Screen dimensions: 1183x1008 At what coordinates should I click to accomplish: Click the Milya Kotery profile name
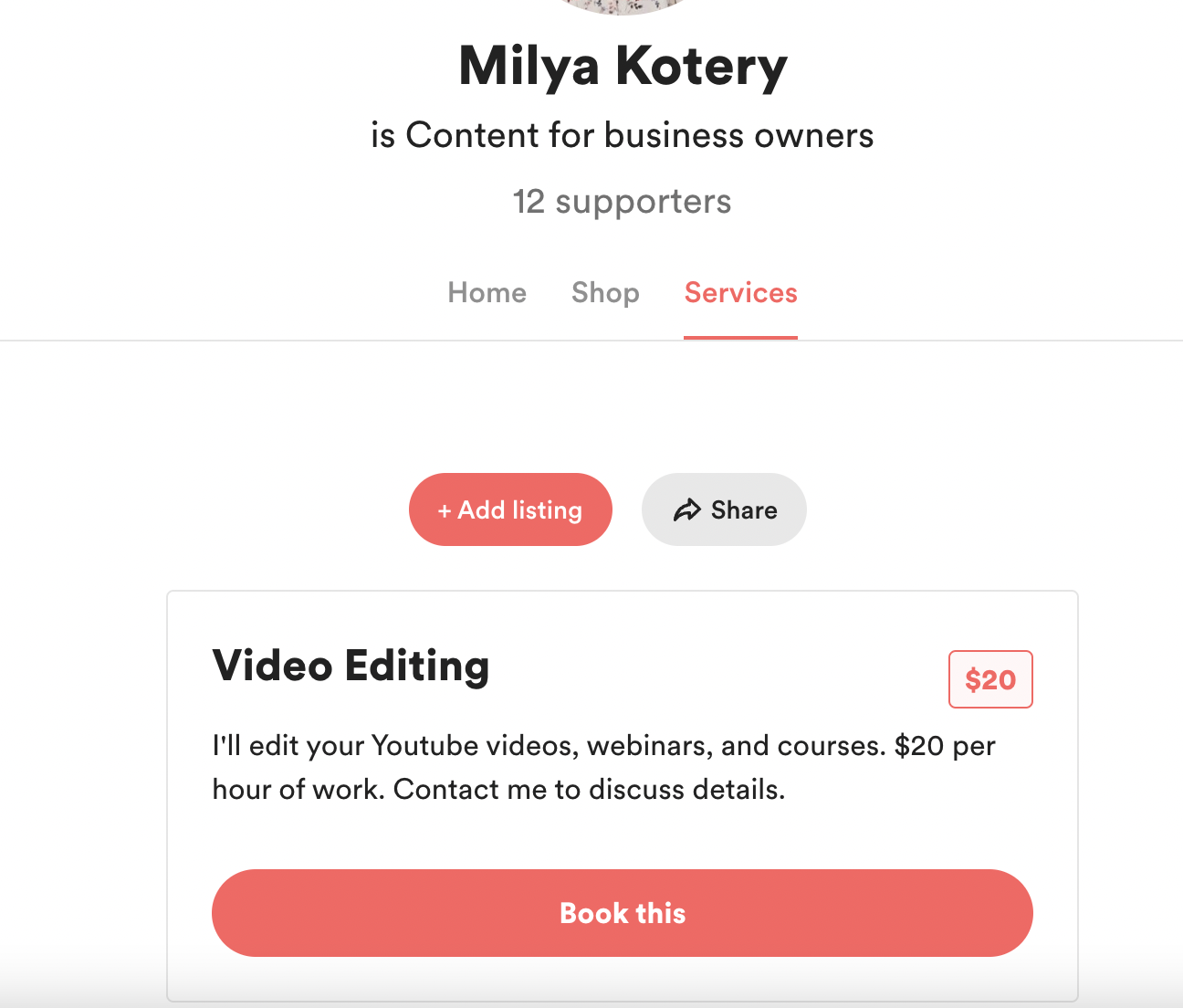click(x=623, y=66)
